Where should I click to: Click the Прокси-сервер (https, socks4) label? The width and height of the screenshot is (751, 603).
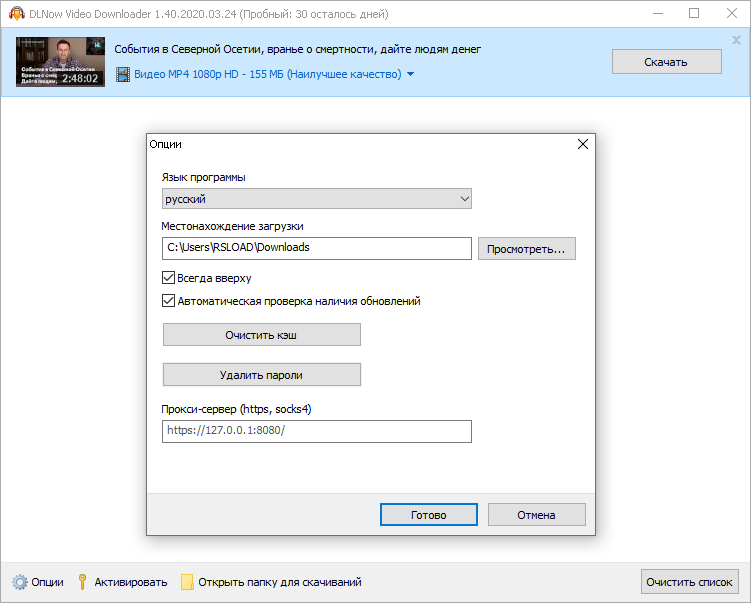(x=236, y=409)
